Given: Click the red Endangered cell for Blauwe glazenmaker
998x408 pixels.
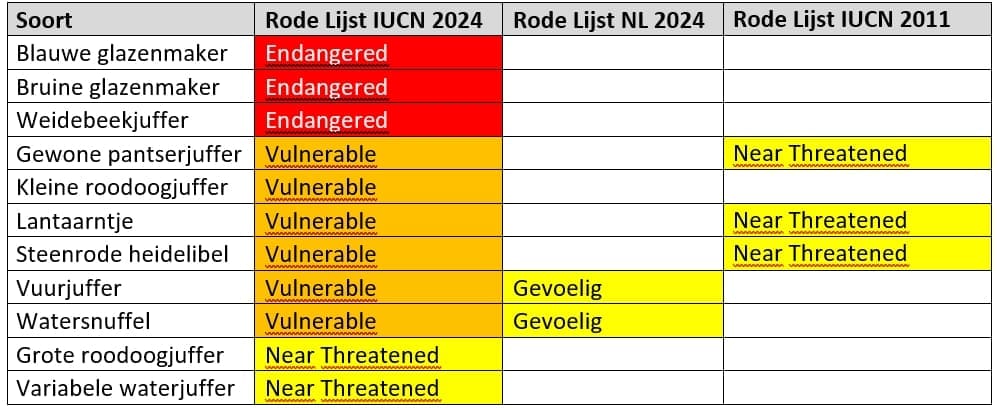Looking at the screenshot, I should pyautogui.click(x=378, y=54).
